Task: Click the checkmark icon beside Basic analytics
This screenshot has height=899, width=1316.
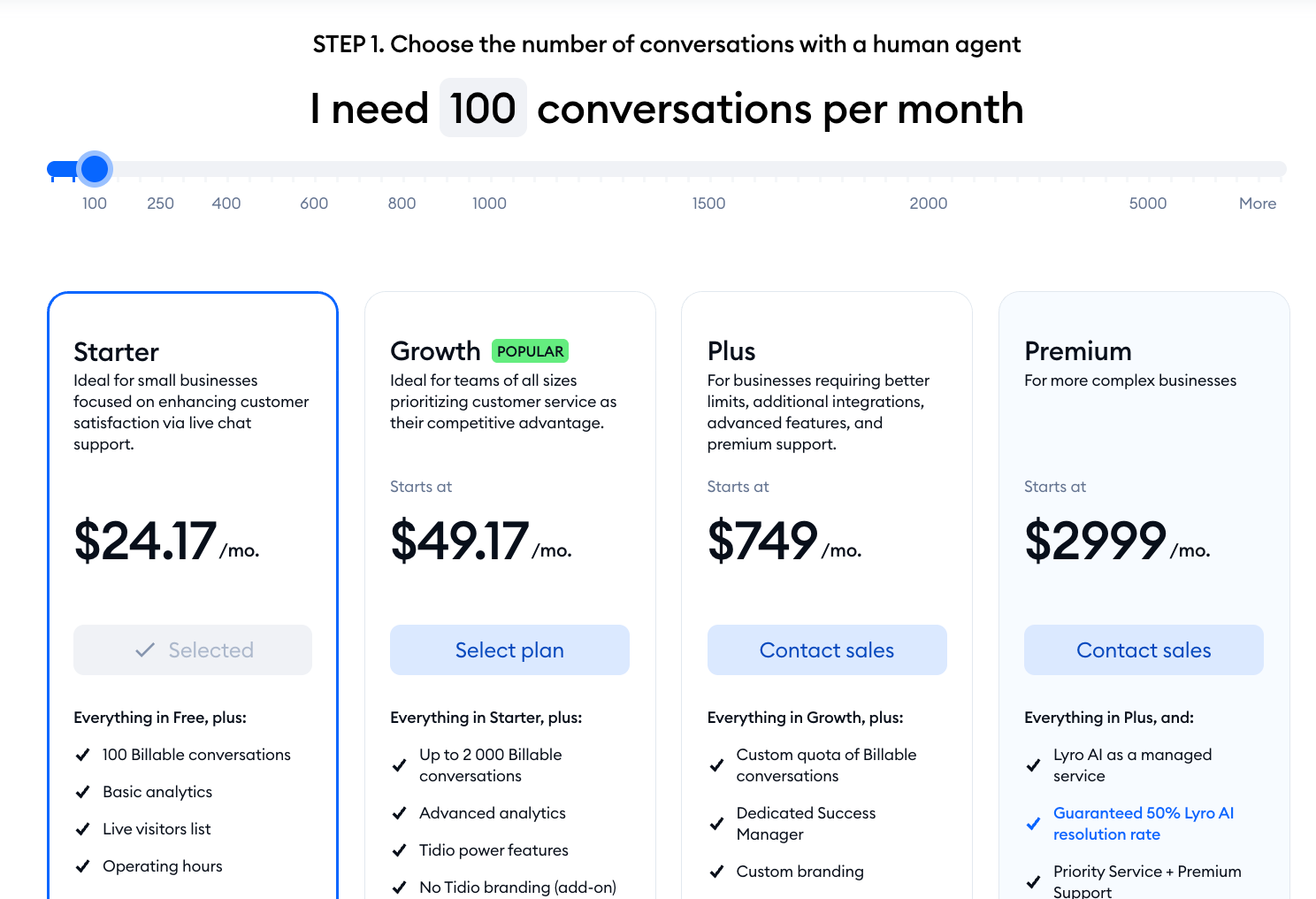Action: [x=82, y=792]
